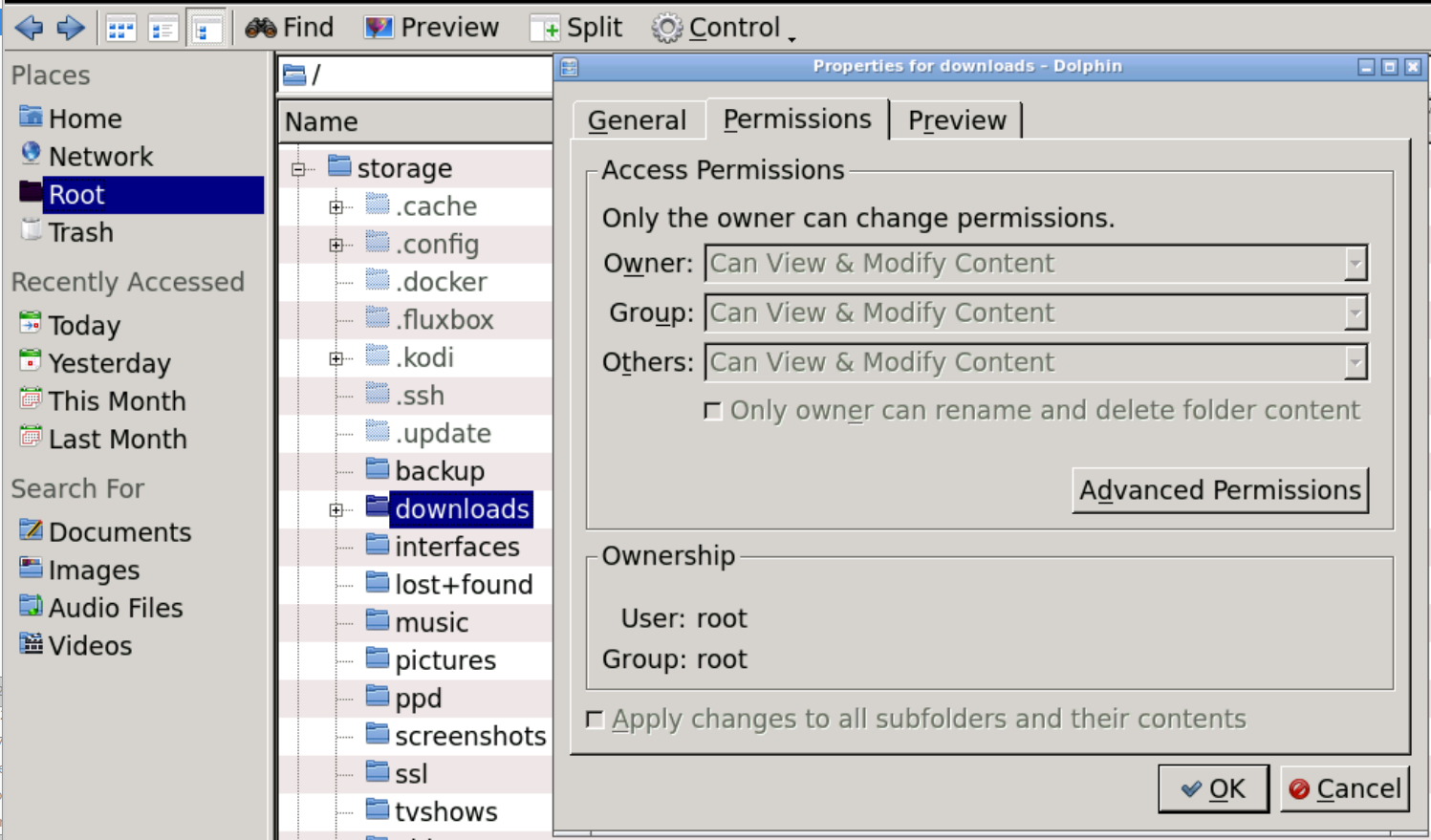Open the Trash place
The width and height of the screenshot is (1431, 840).
click(67, 232)
